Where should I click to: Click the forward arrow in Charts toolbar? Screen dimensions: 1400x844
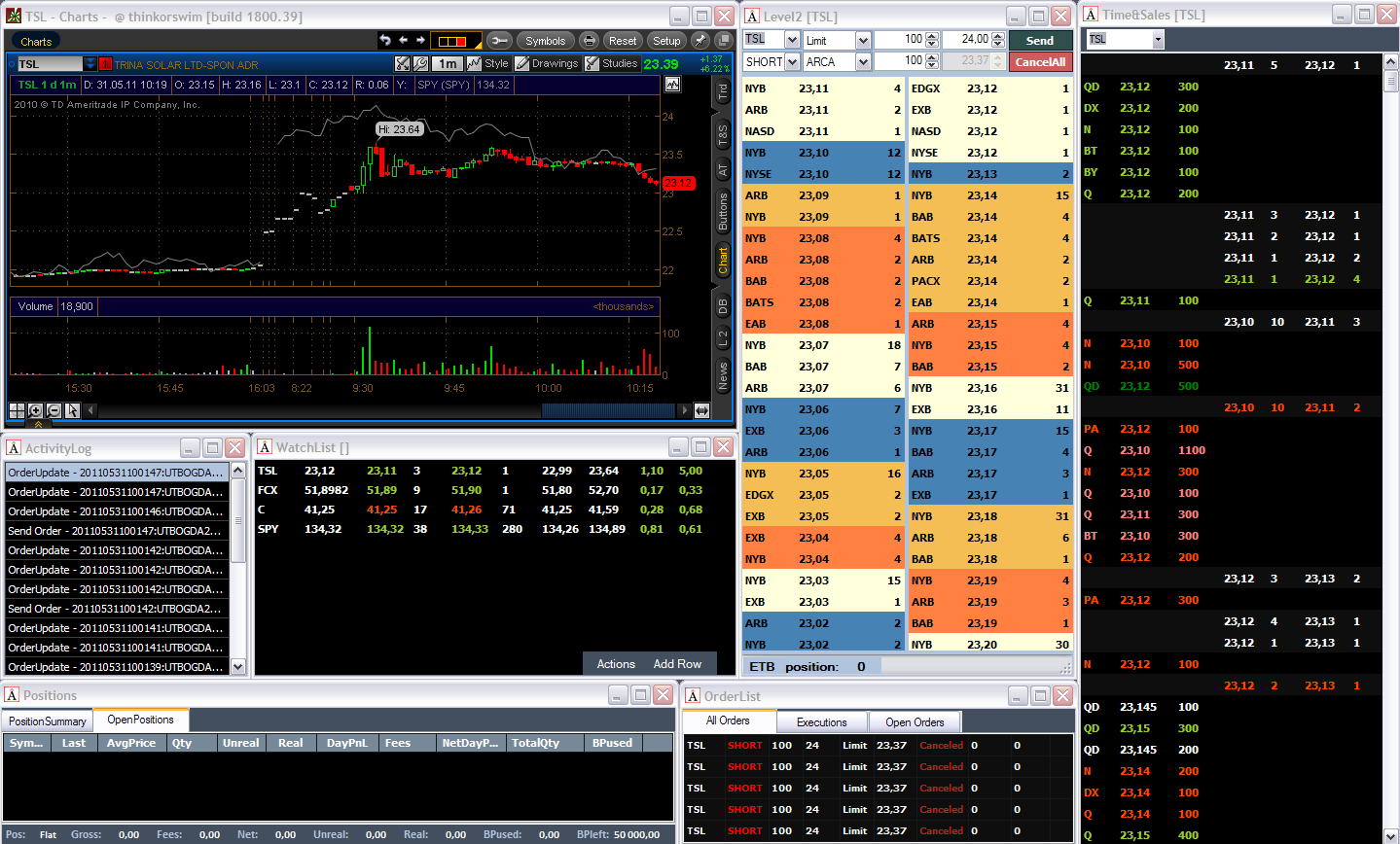pyautogui.click(x=420, y=41)
